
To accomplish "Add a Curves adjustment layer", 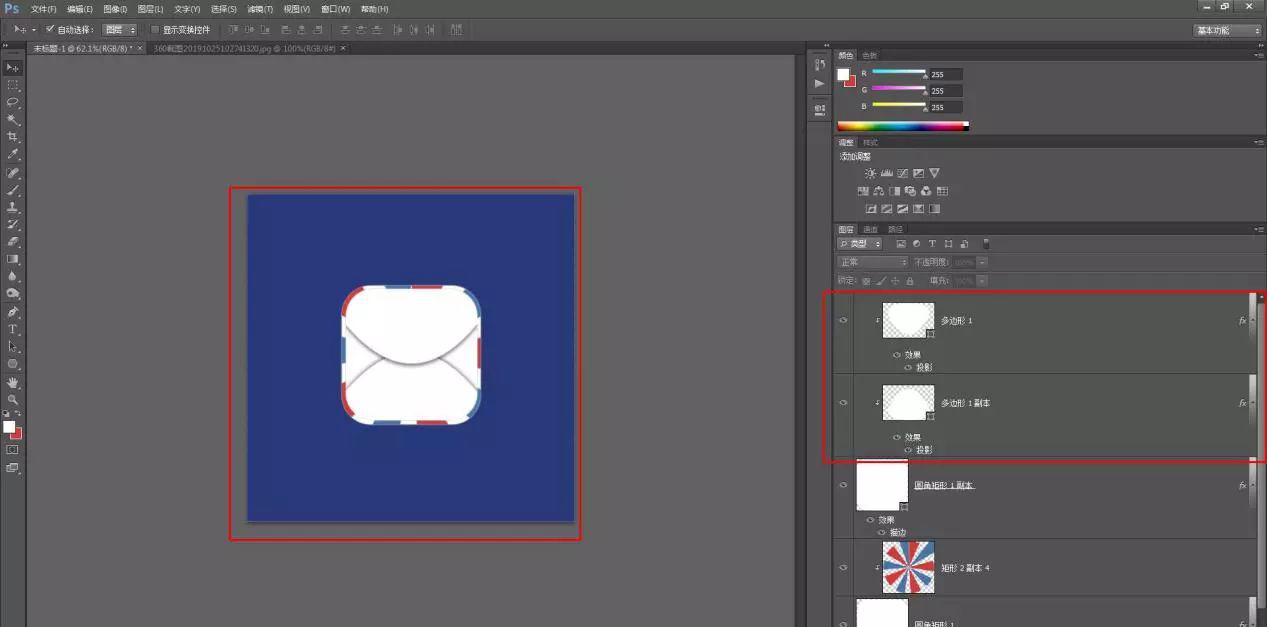I will pos(902,173).
